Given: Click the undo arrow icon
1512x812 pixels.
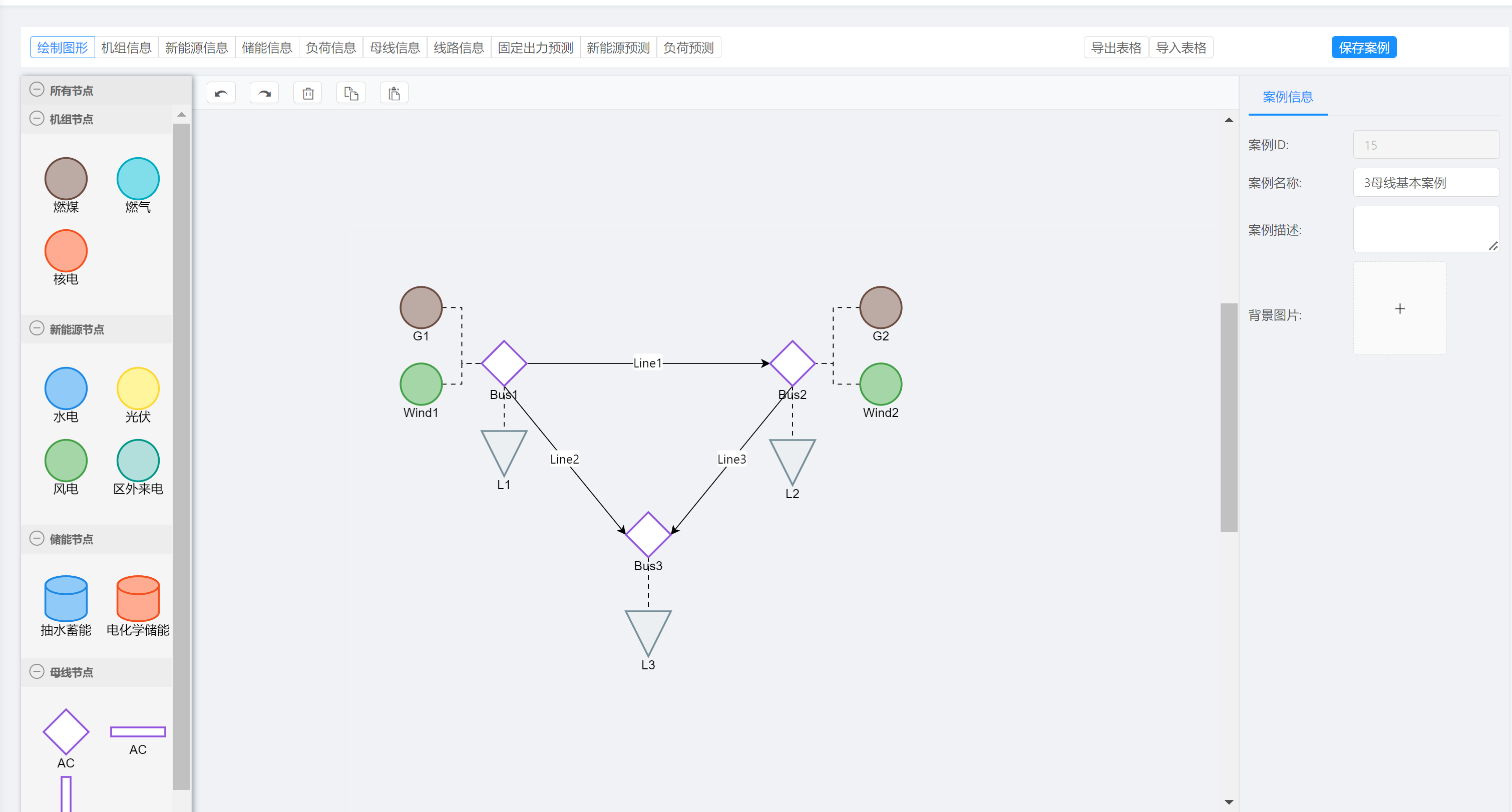Looking at the screenshot, I should pos(221,93).
